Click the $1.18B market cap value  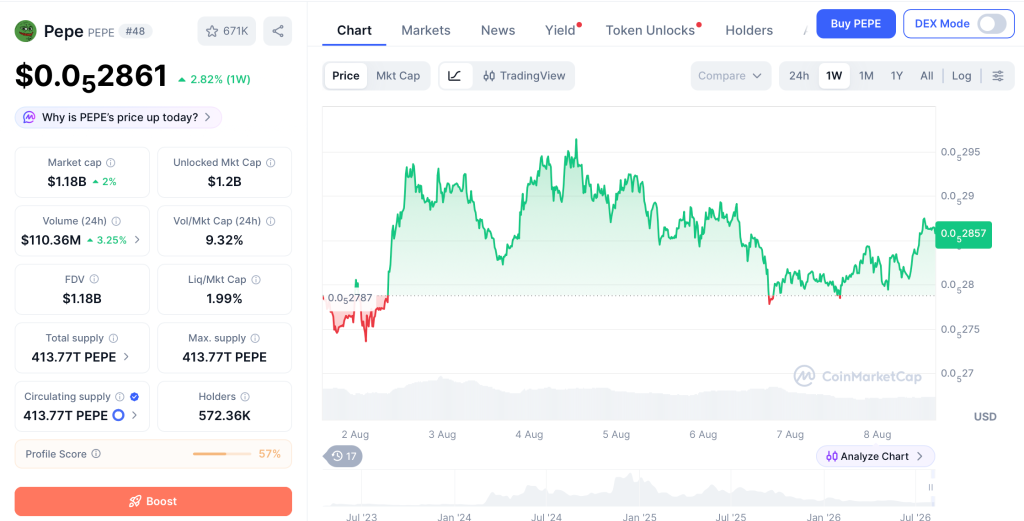[x=67, y=182]
